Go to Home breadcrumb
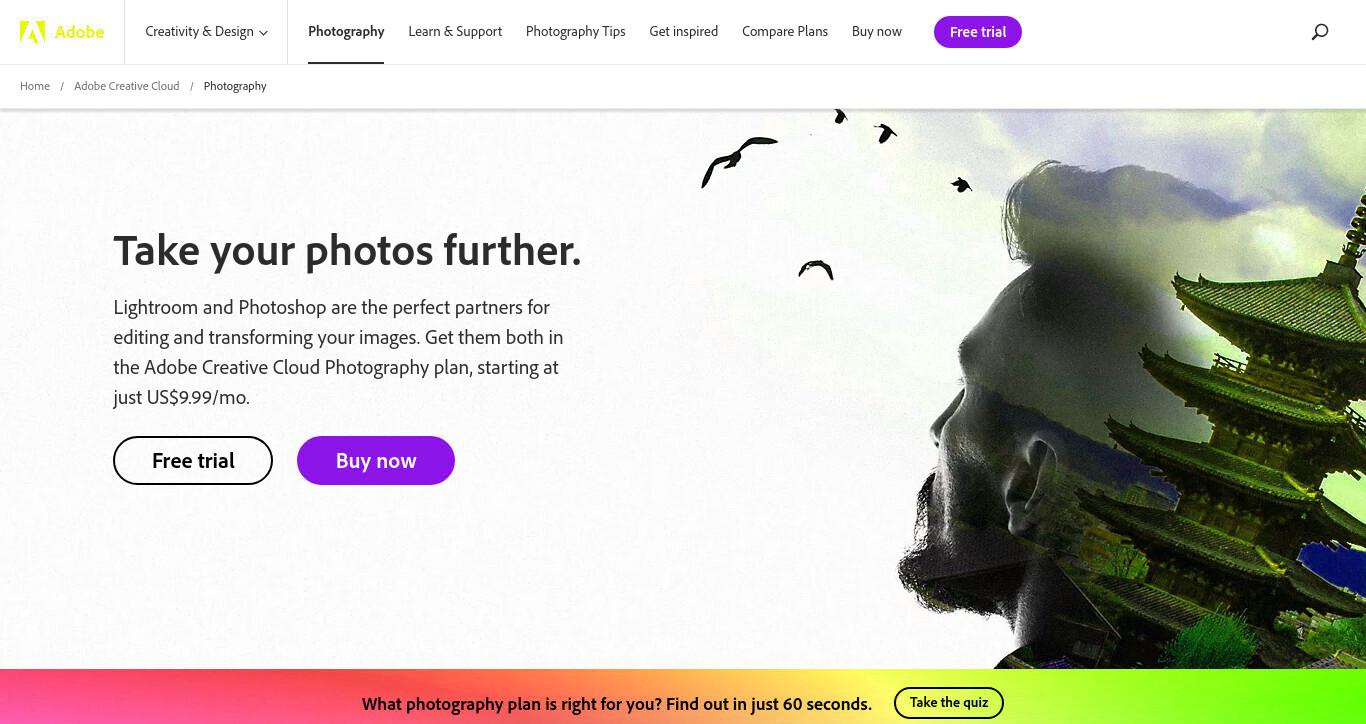The image size is (1366, 724). coord(35,86)
